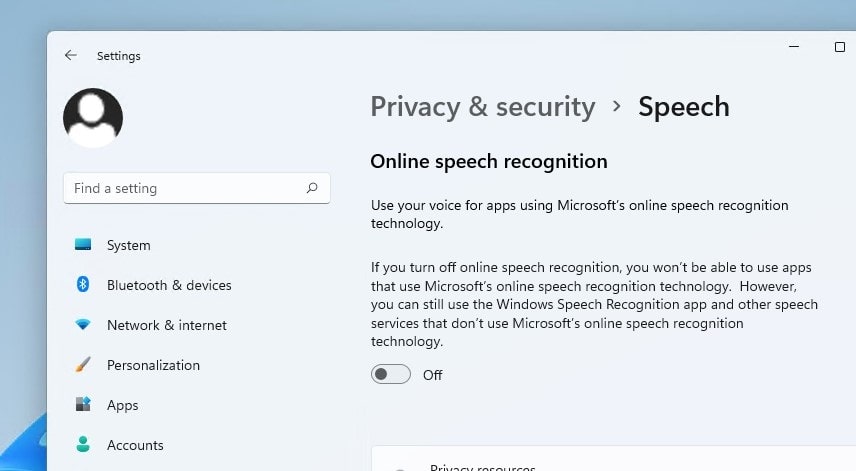
Task: Click the back arrow in Settings
Action: [x=71, y=56]
